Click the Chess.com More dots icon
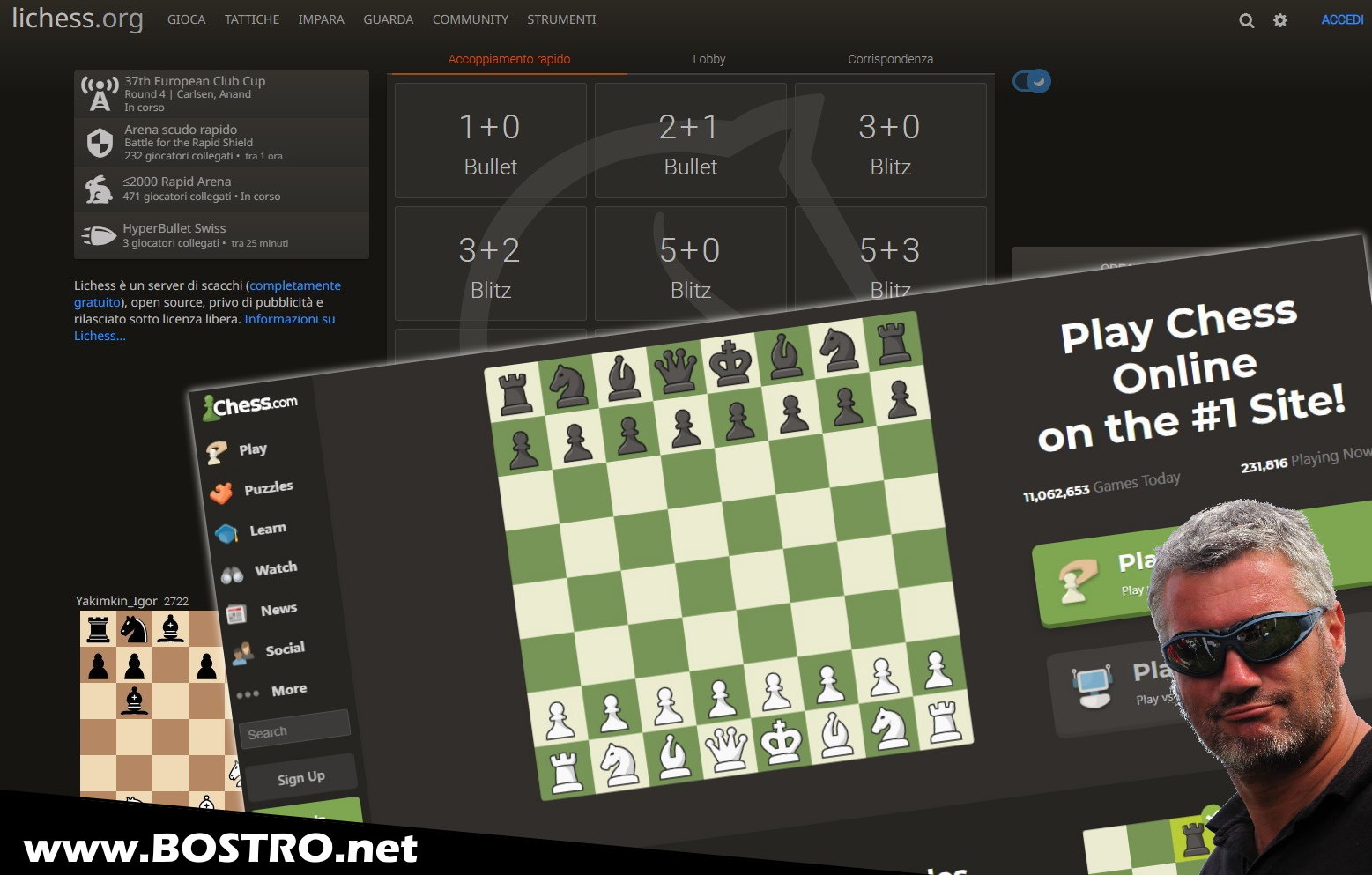This screenshot has height=875, width=1372. pos(248,694)
